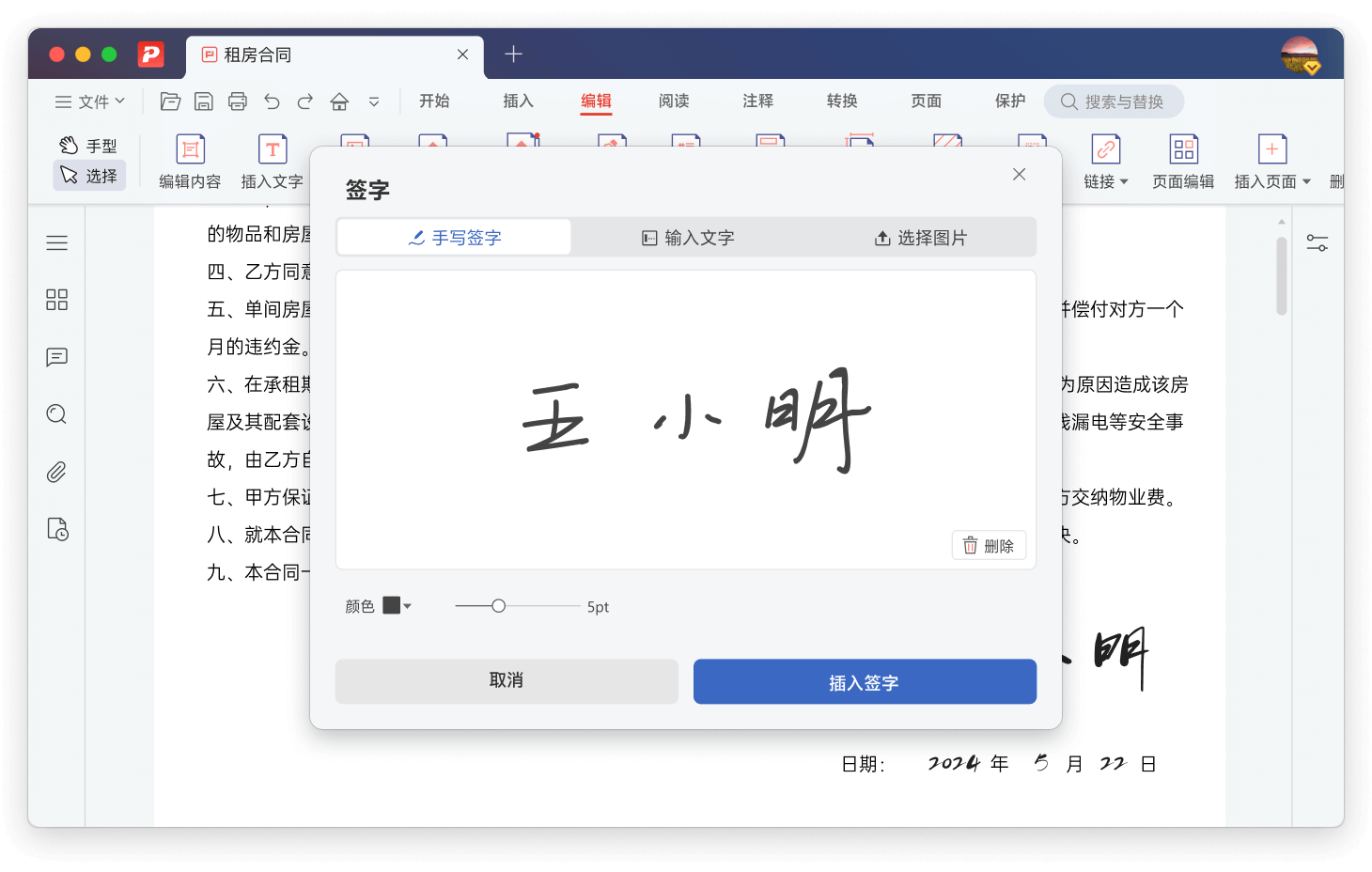The image size is (1372, 872).
Task: Adjust the pen thickness slider handle
Action: click(x=499, y=606)
